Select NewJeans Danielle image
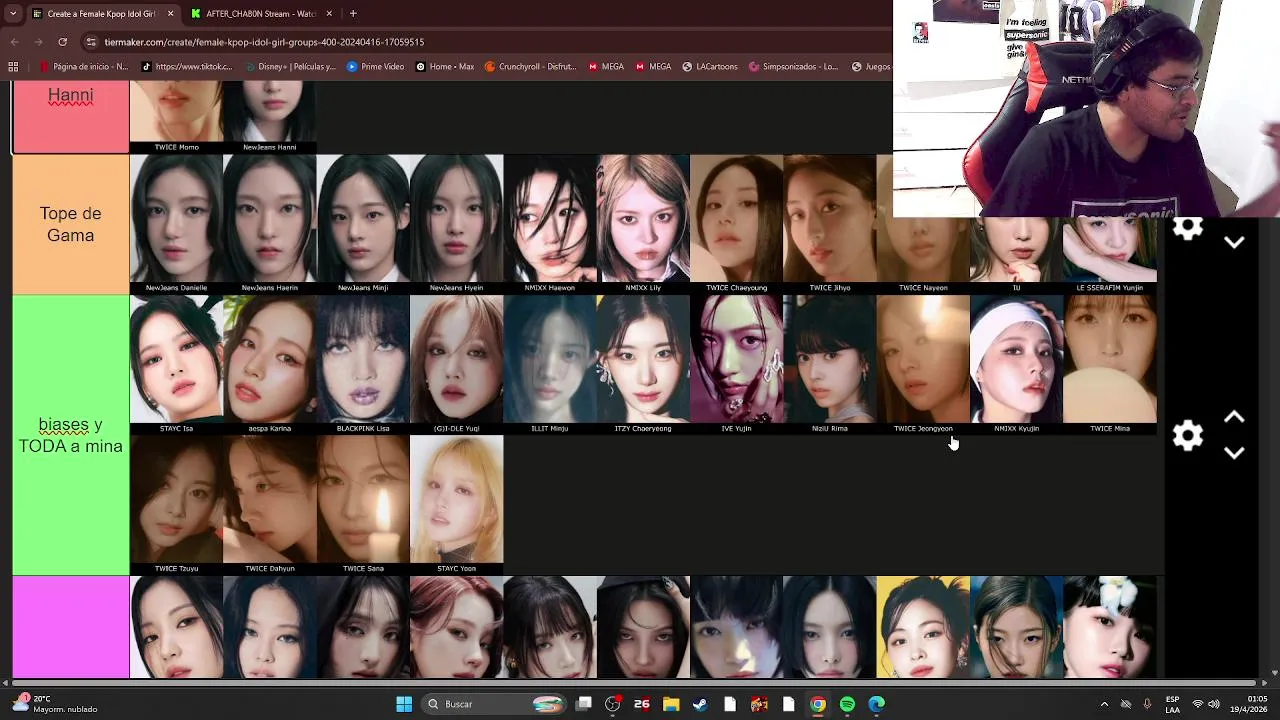 pyautogui.click(x=176, y=224)
